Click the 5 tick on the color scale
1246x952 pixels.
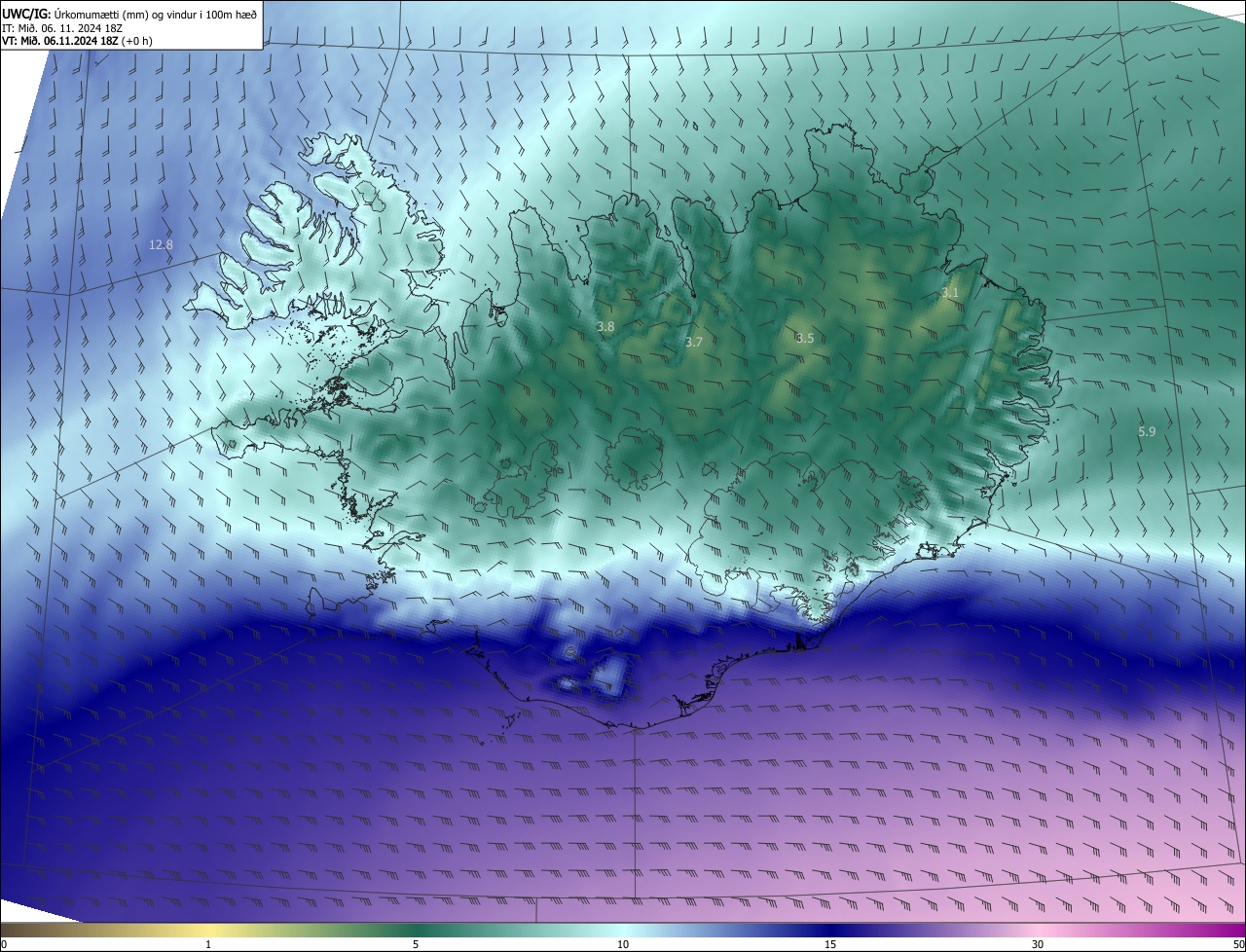pos(416,944)
